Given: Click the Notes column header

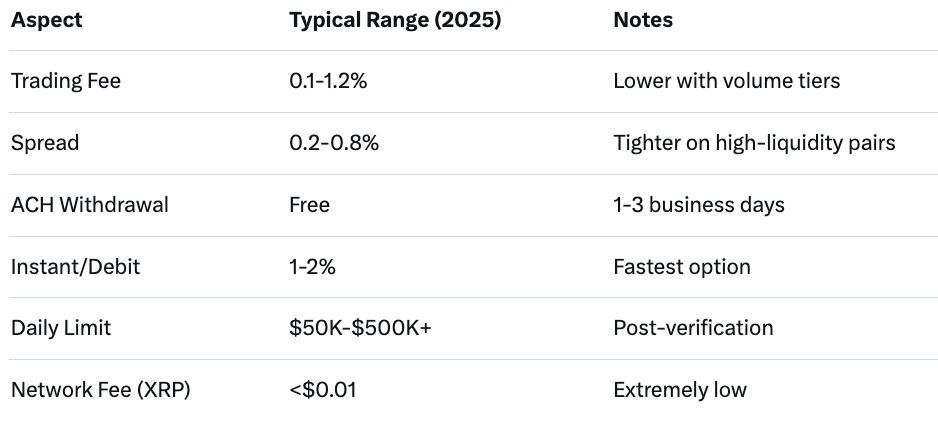Looking at the screenshot, I should coord(643,20).
